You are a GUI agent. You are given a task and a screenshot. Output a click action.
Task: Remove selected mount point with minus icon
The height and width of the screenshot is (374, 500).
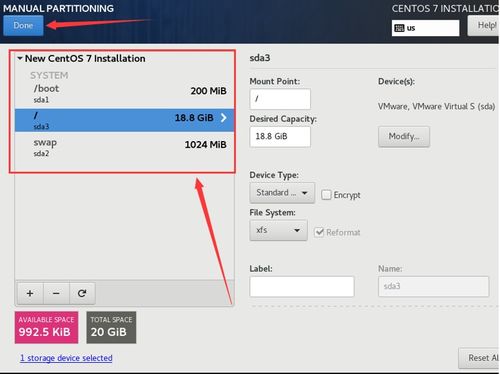coord(56,293)
